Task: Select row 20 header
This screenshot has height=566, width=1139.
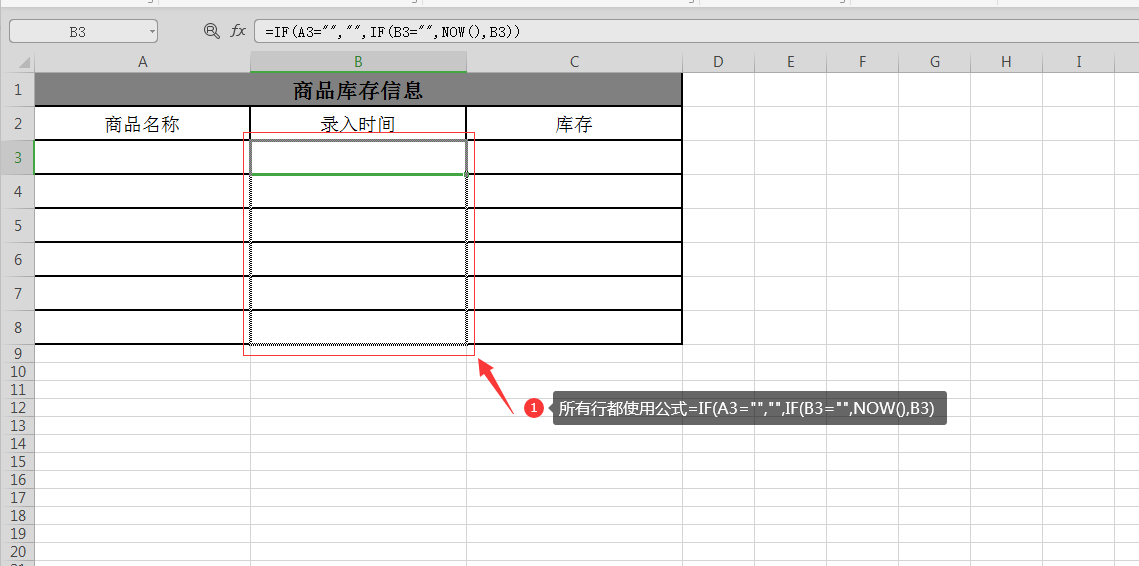Action: (x=17, y=551)
